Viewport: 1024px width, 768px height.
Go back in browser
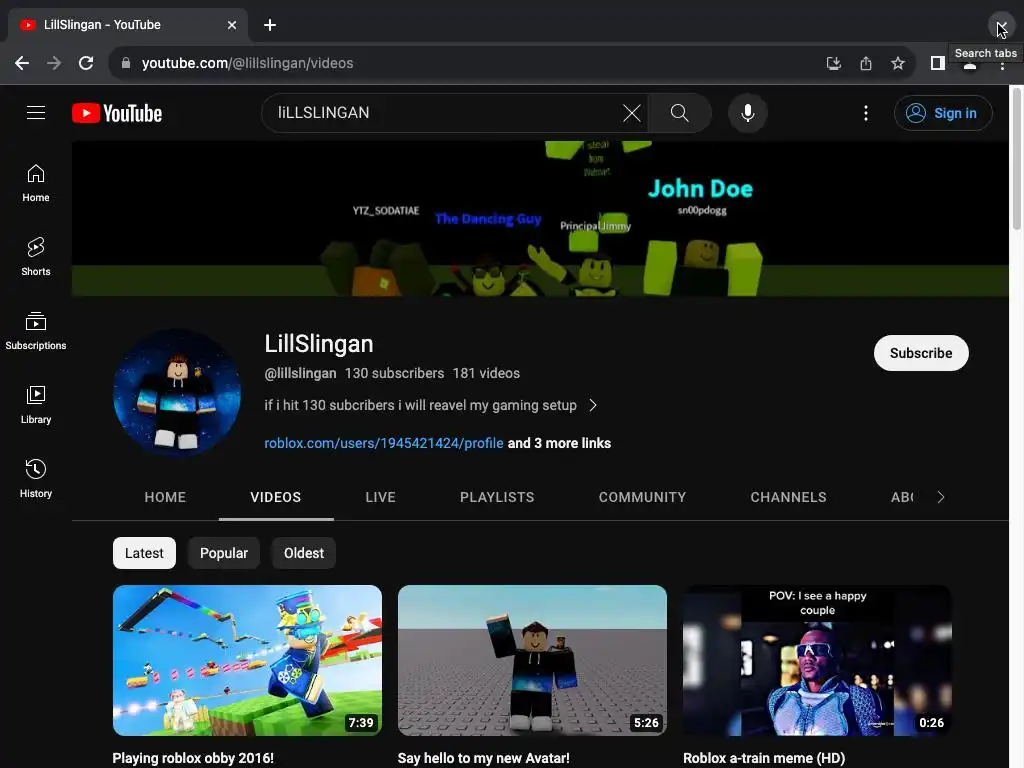(22, 63)
